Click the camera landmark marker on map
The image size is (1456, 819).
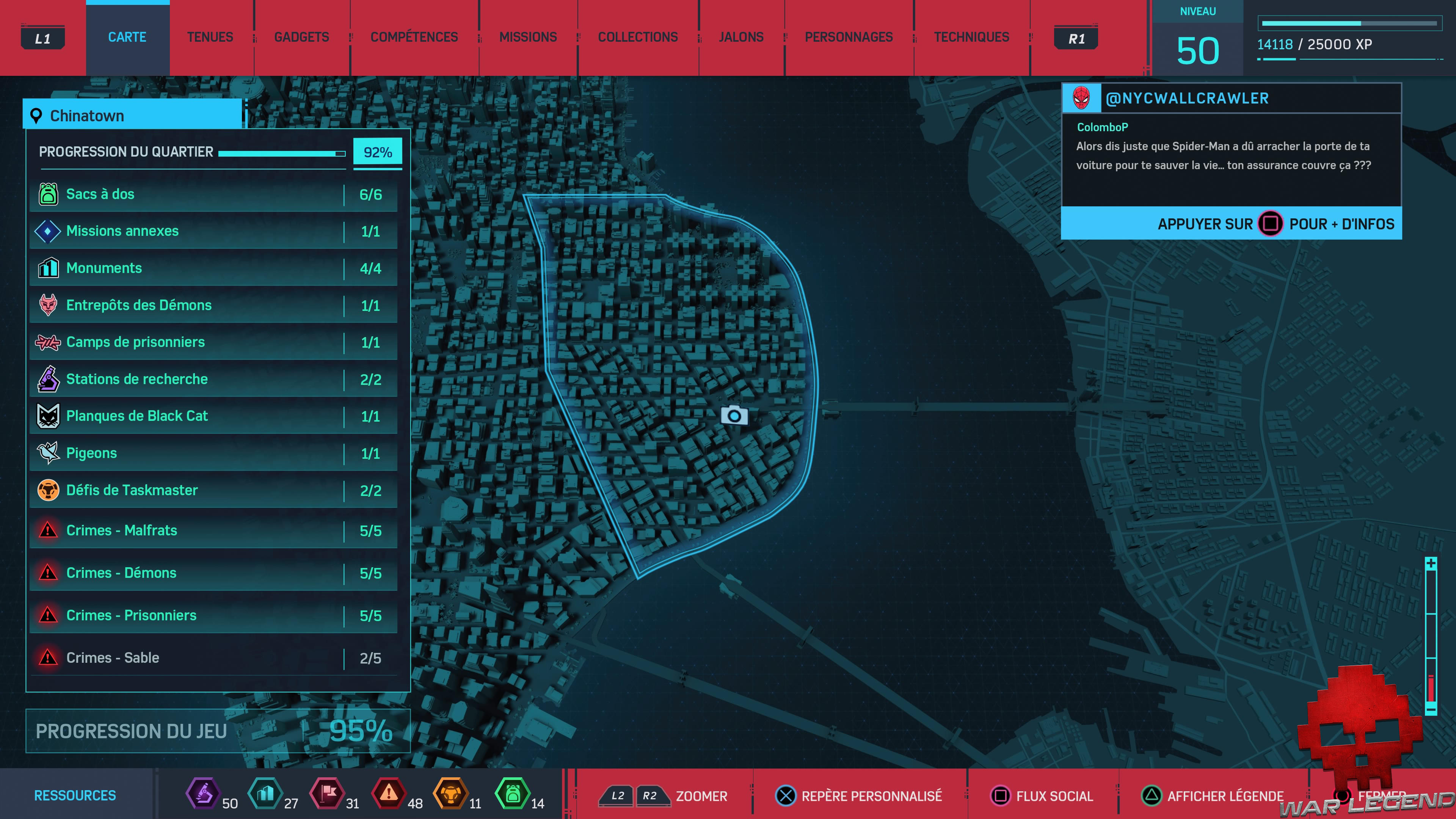(734, 416)
